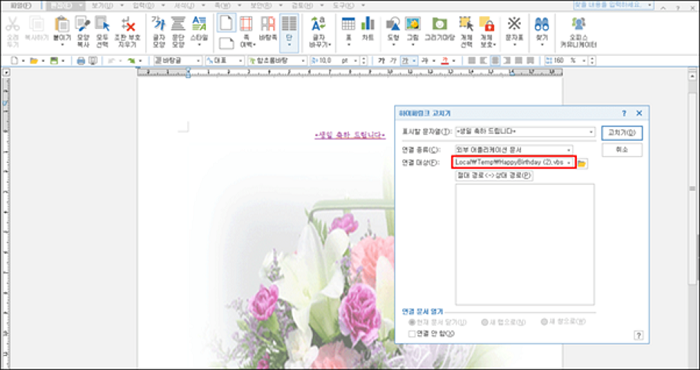Click the master page (바탕쪽) icon
The width and height of the screenshot is (700, 370).
[268, 24]
